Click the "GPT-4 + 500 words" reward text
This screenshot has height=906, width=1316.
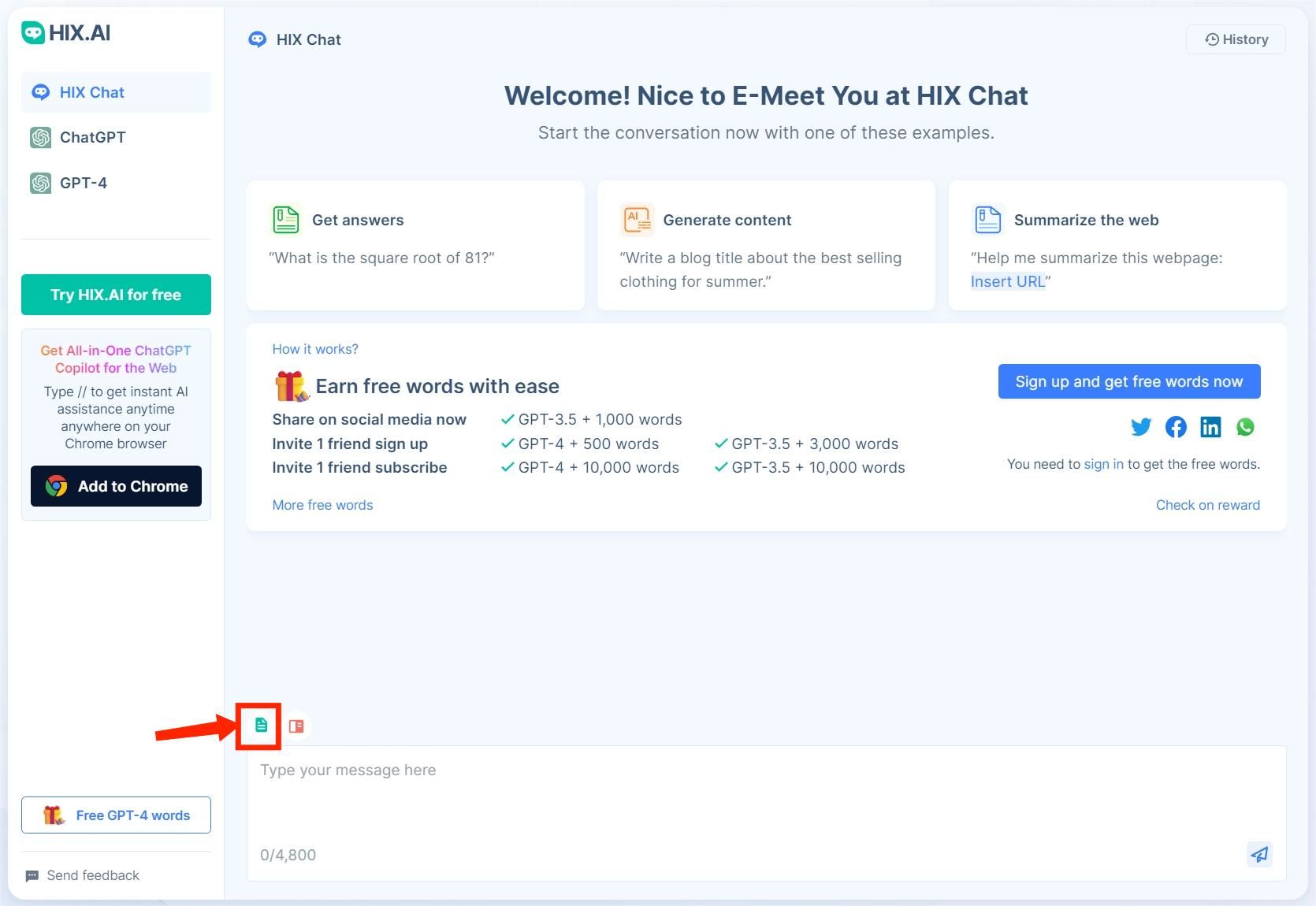pos(588,444)
